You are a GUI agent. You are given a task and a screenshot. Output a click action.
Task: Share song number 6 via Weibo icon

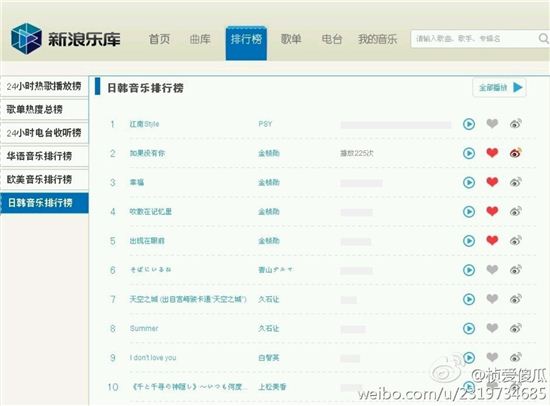[516, 269]
